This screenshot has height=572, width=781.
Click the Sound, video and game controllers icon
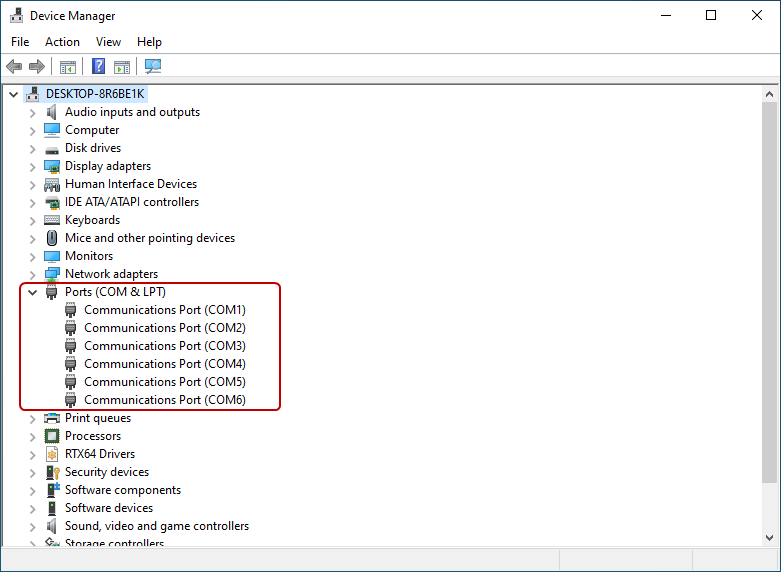[x=52, y=526]
